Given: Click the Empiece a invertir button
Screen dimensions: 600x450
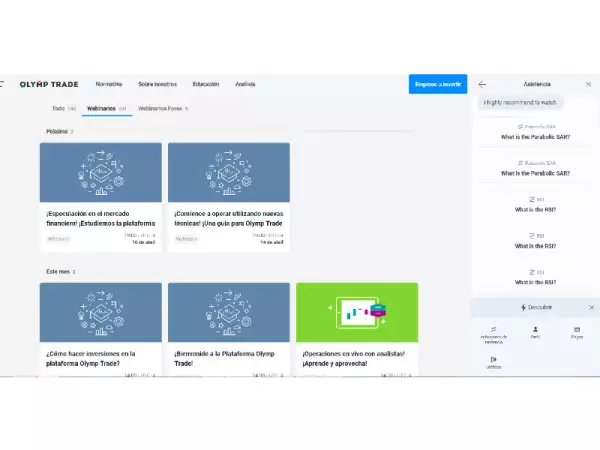Looking at the screenshot, I should [x=438, y=84].
